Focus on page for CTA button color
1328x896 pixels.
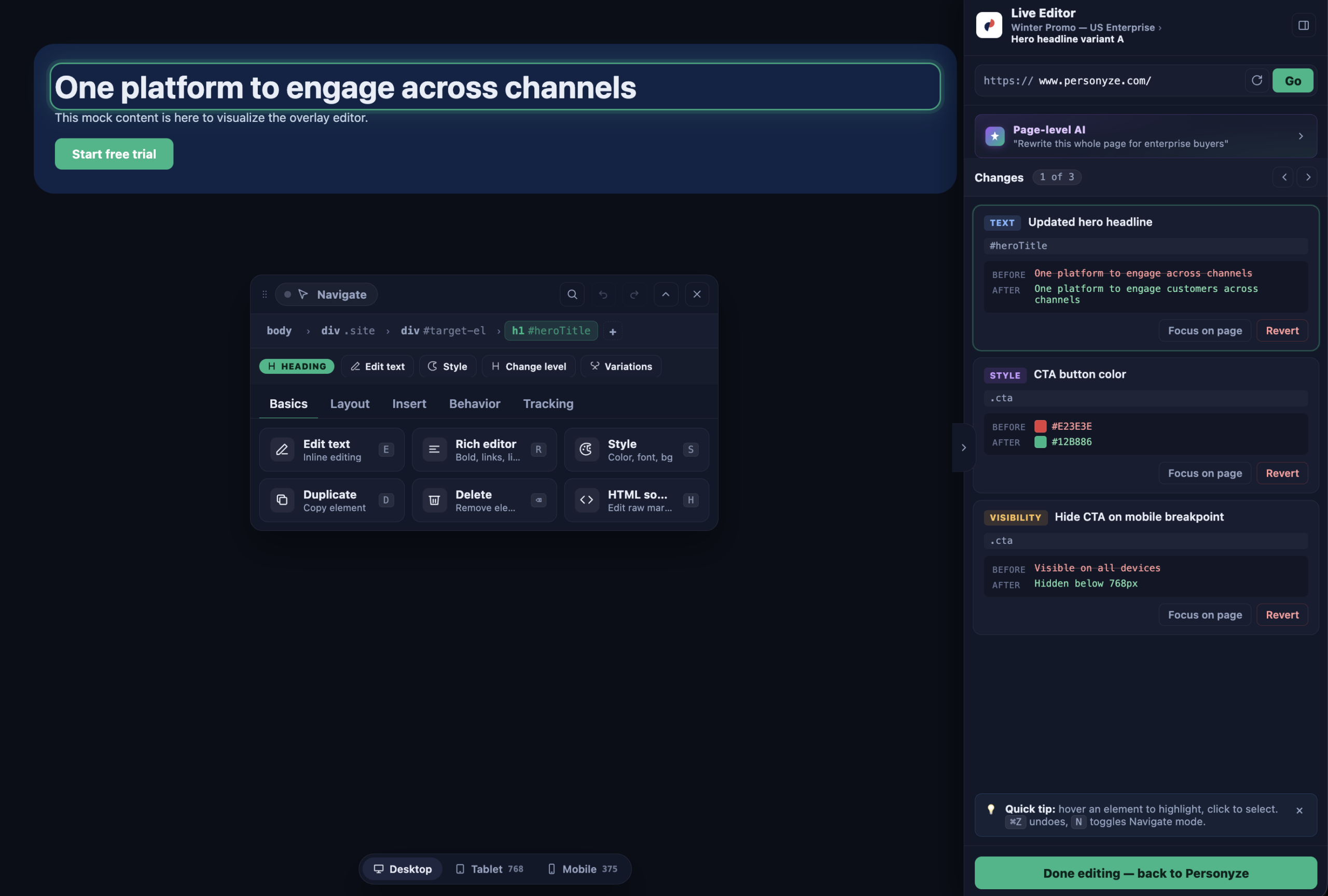coord(1205,473)
